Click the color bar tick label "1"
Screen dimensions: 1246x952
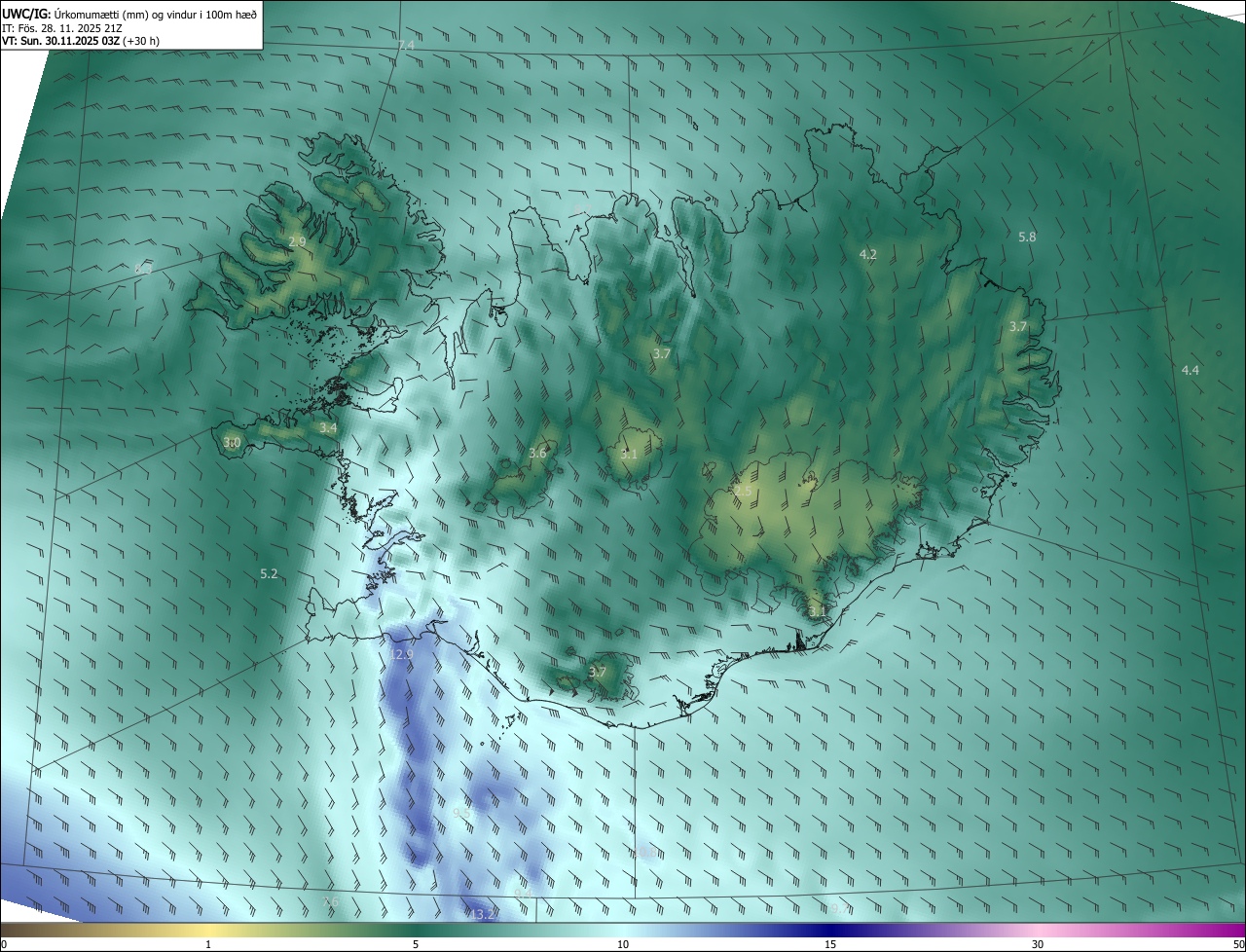208,944
